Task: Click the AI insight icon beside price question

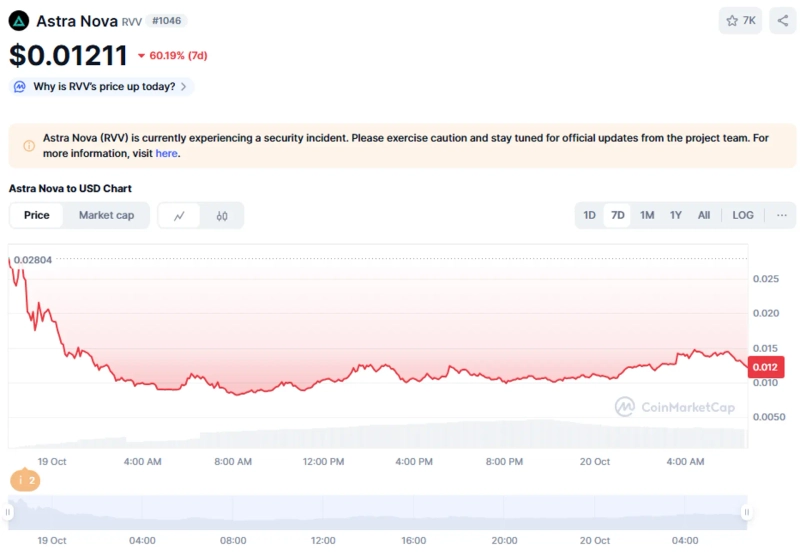Action: [x=20, y=87]
